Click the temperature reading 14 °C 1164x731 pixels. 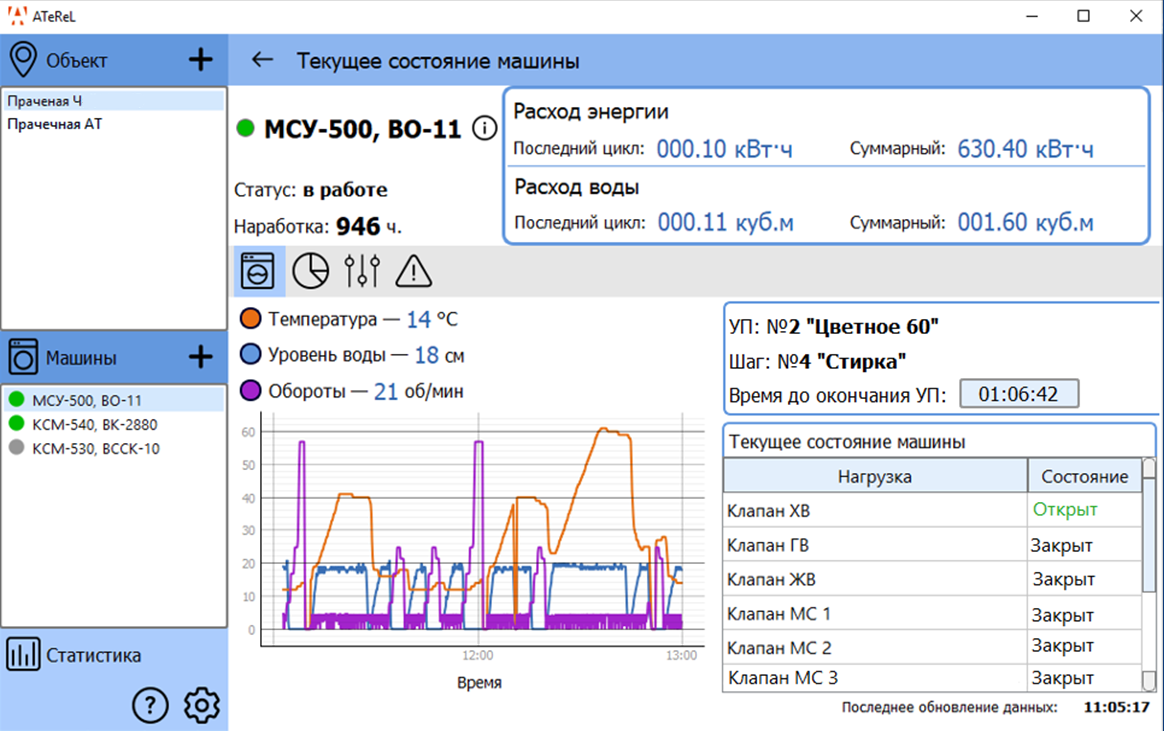(x=432, y=319)
